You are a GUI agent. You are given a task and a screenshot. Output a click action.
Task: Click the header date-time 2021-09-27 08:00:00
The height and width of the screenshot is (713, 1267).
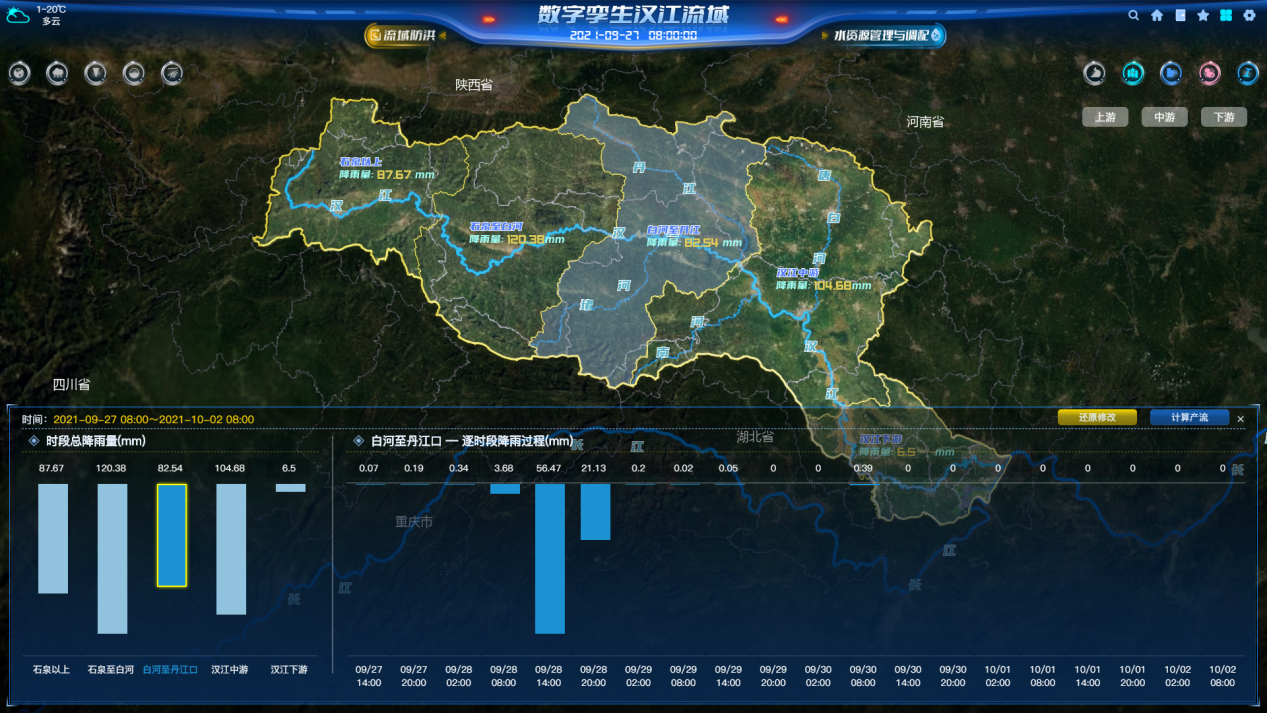coord(633,35)
